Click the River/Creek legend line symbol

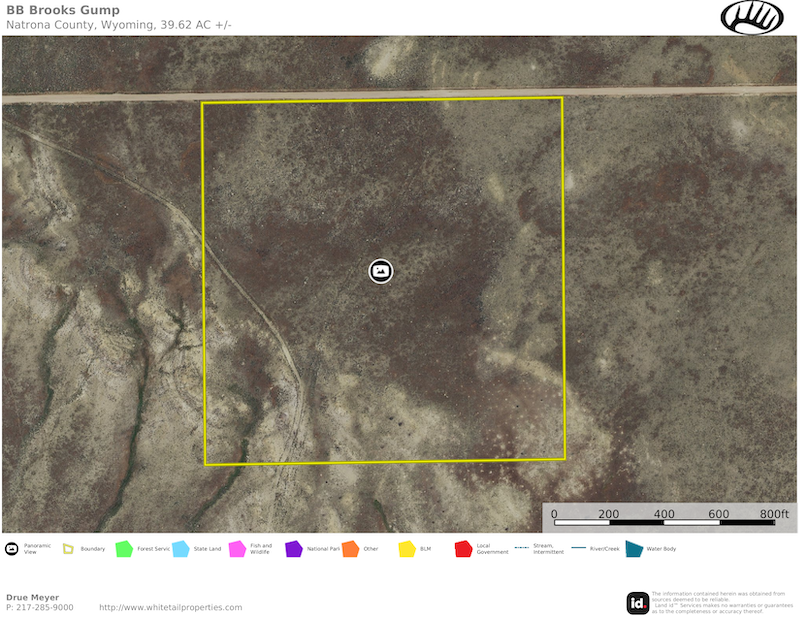(x=578, y=549)
